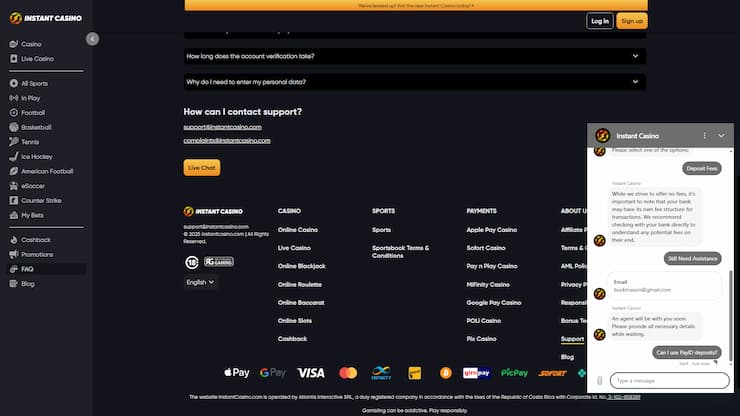Open the Online Casino footer link
The image size is (740, 416).
pyautogui.click(x=298, y=229)
